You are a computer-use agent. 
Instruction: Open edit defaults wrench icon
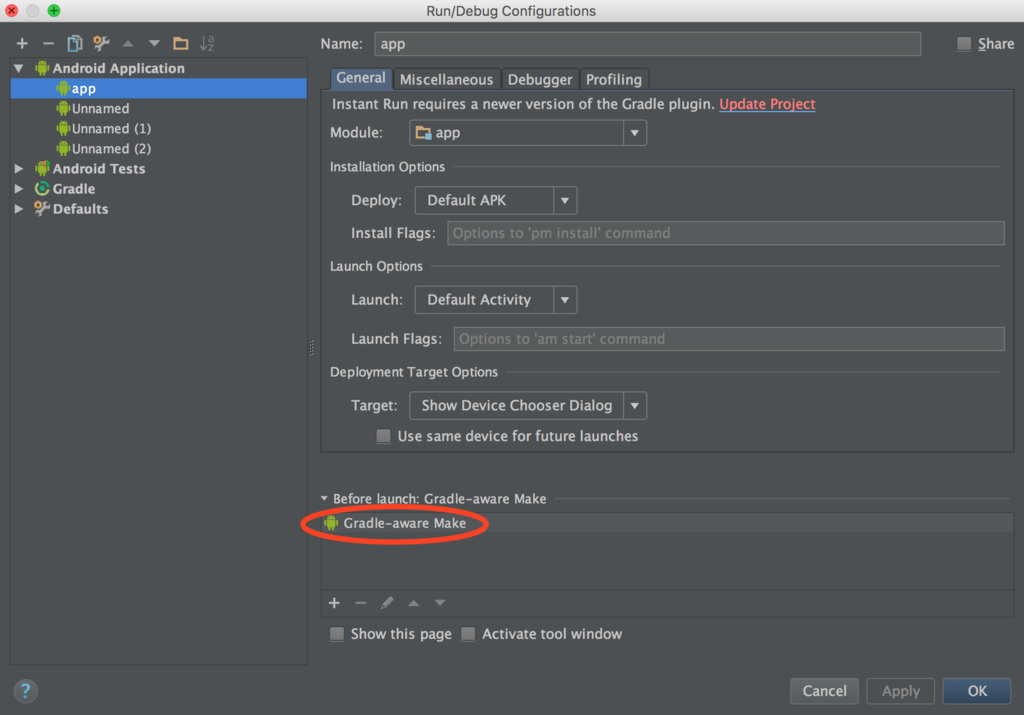101,43
